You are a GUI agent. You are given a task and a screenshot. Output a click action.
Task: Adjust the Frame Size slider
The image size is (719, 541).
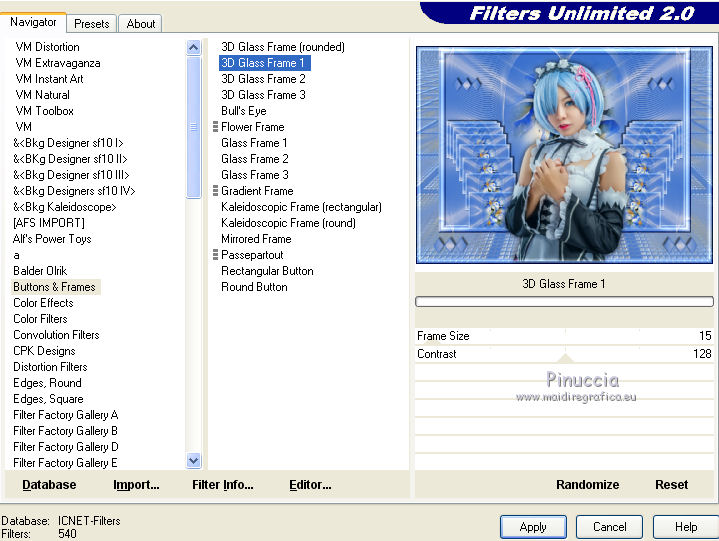[x=564, y=336]
